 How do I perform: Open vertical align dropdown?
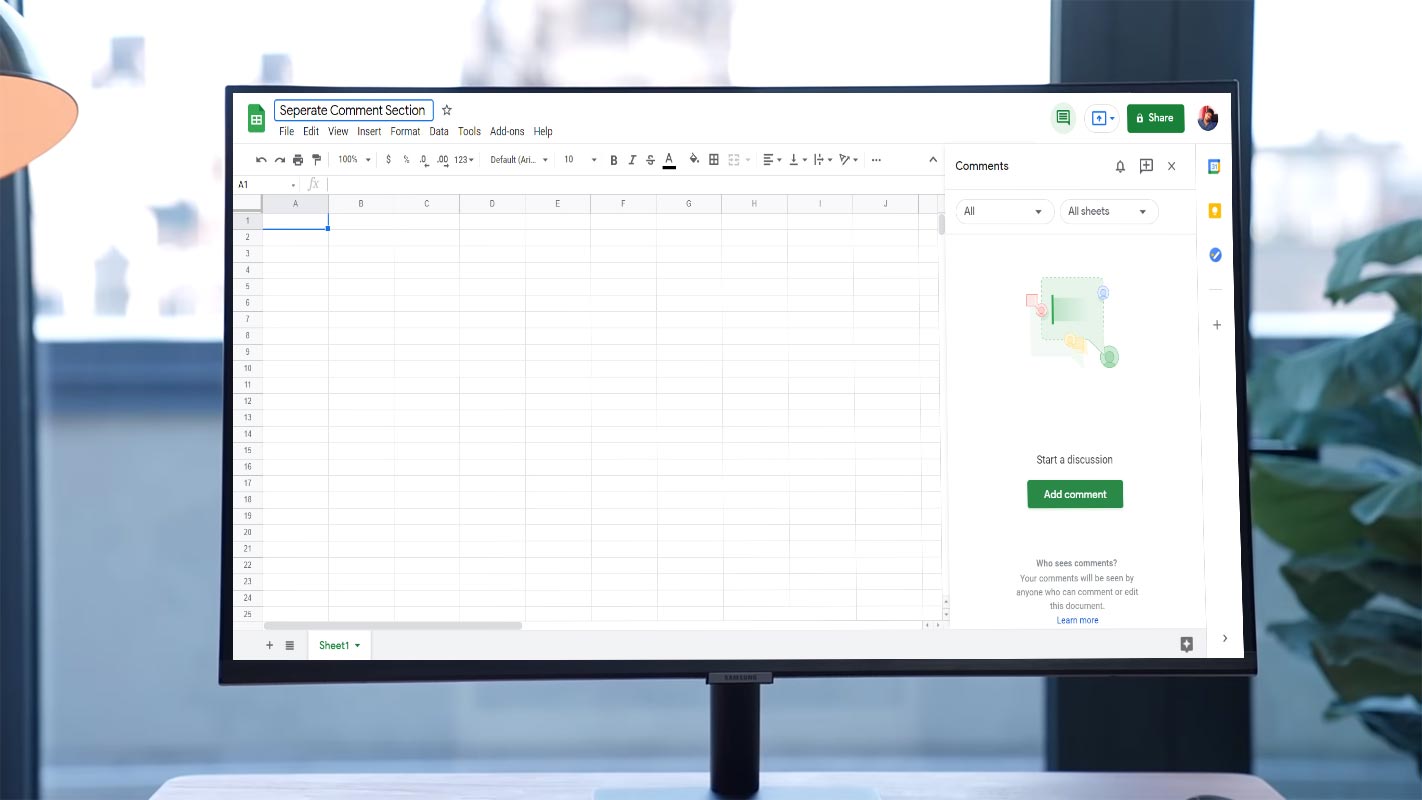(797, 160)
